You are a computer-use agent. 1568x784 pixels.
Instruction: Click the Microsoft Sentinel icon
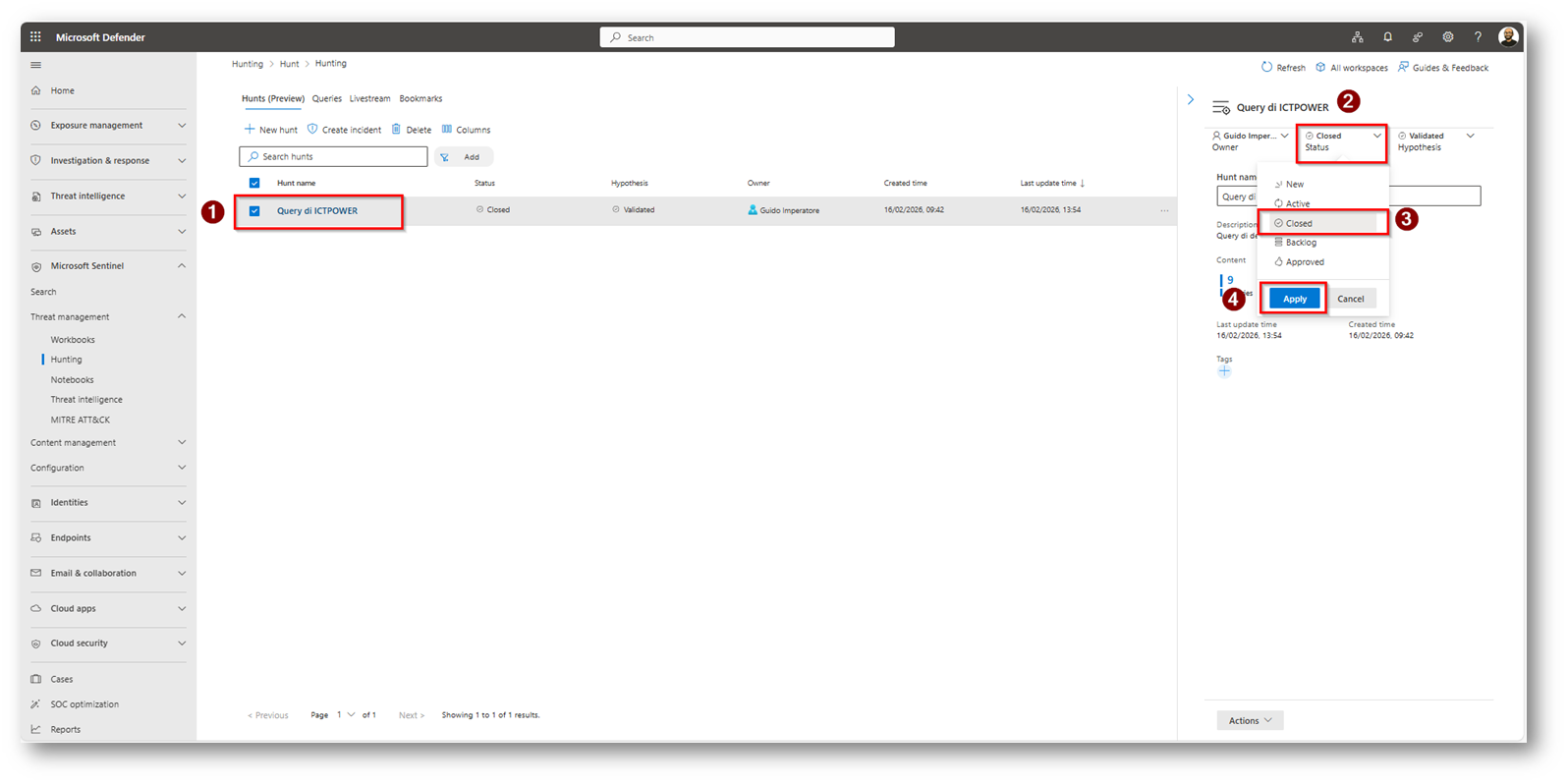tap(36, 266)
